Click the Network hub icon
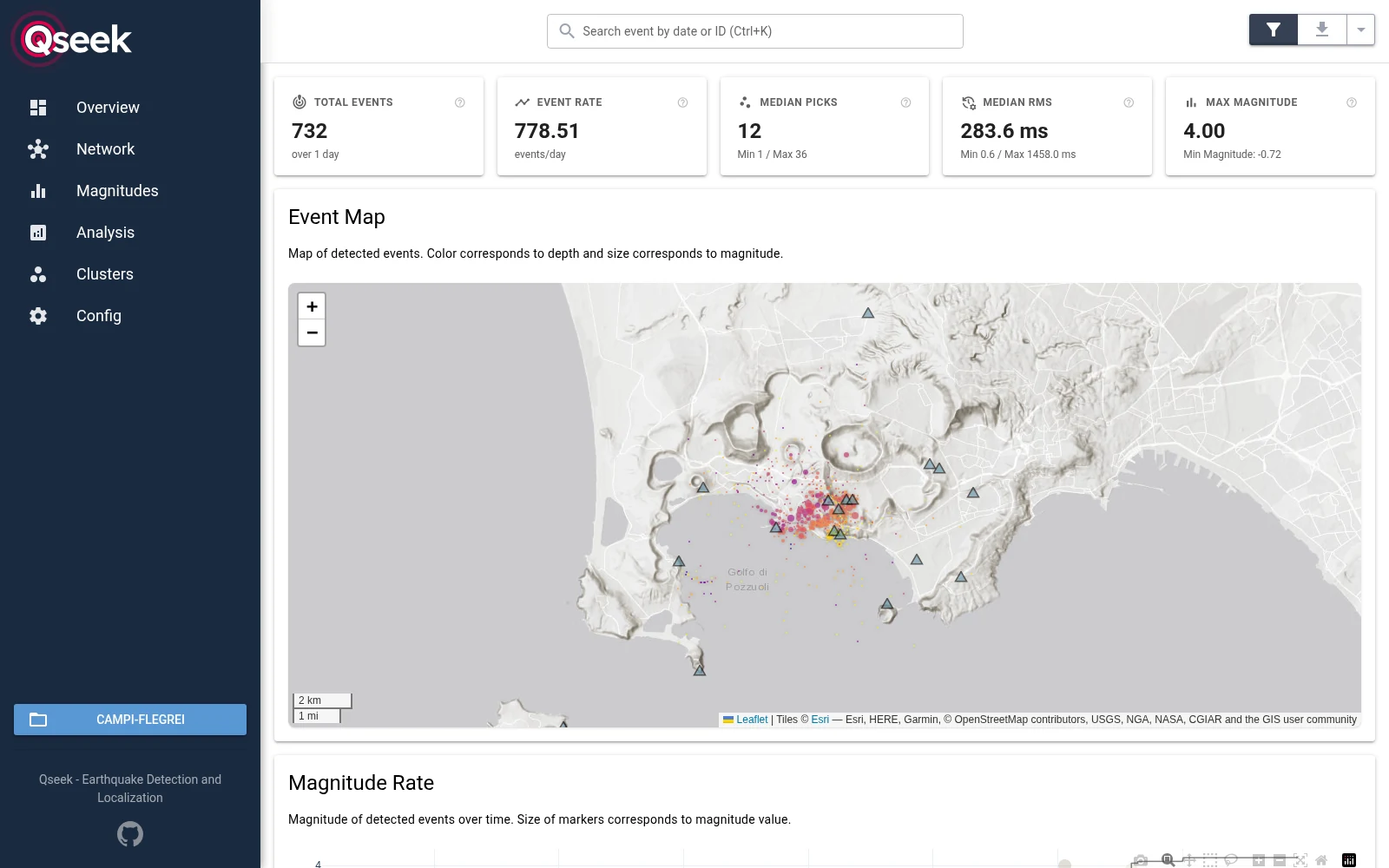 [x=38, y=149]
